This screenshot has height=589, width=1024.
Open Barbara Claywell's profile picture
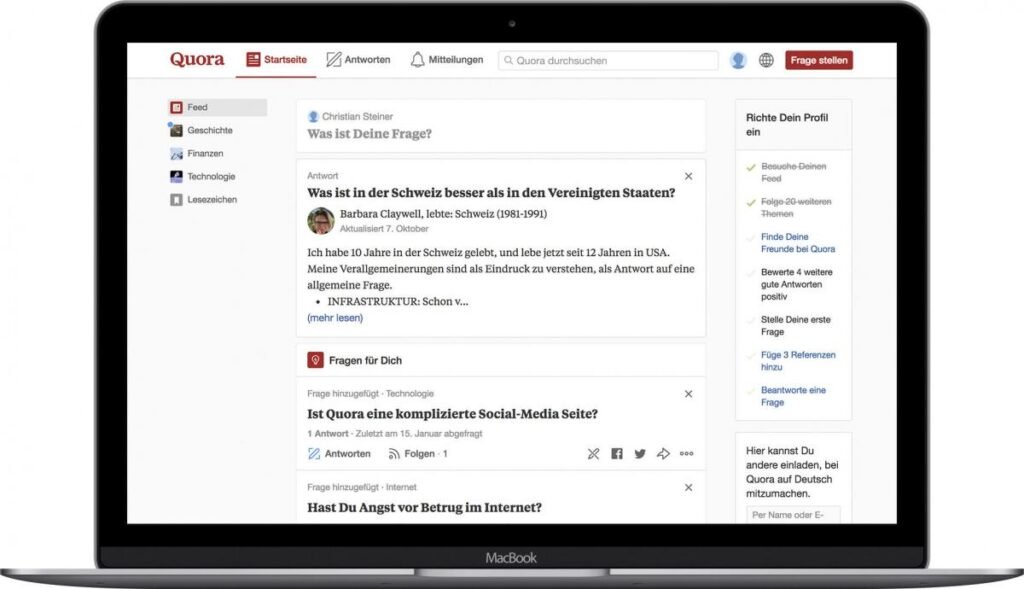tap(321, 221)
